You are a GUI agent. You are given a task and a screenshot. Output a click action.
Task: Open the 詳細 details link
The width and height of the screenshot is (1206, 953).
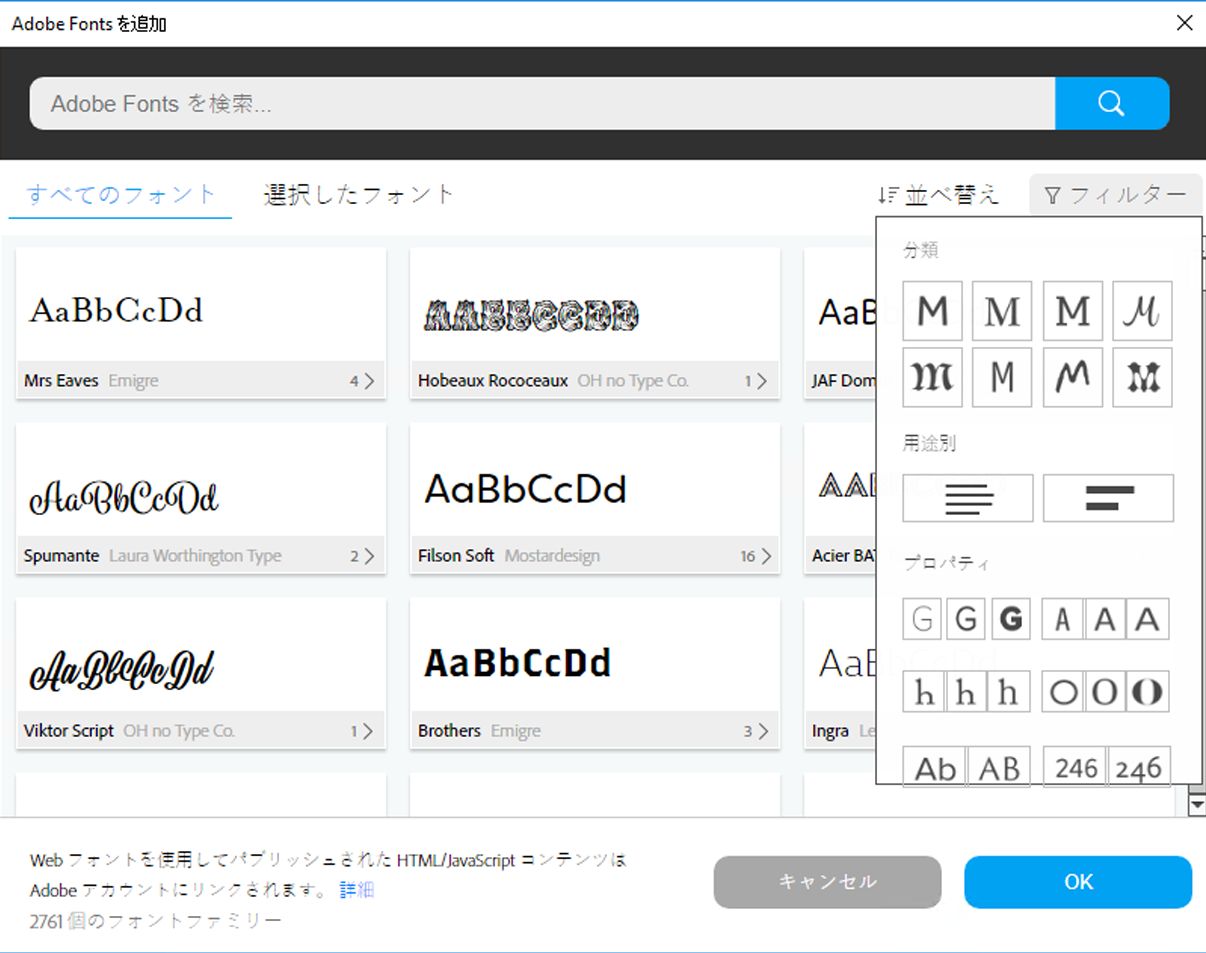[357, 890]
